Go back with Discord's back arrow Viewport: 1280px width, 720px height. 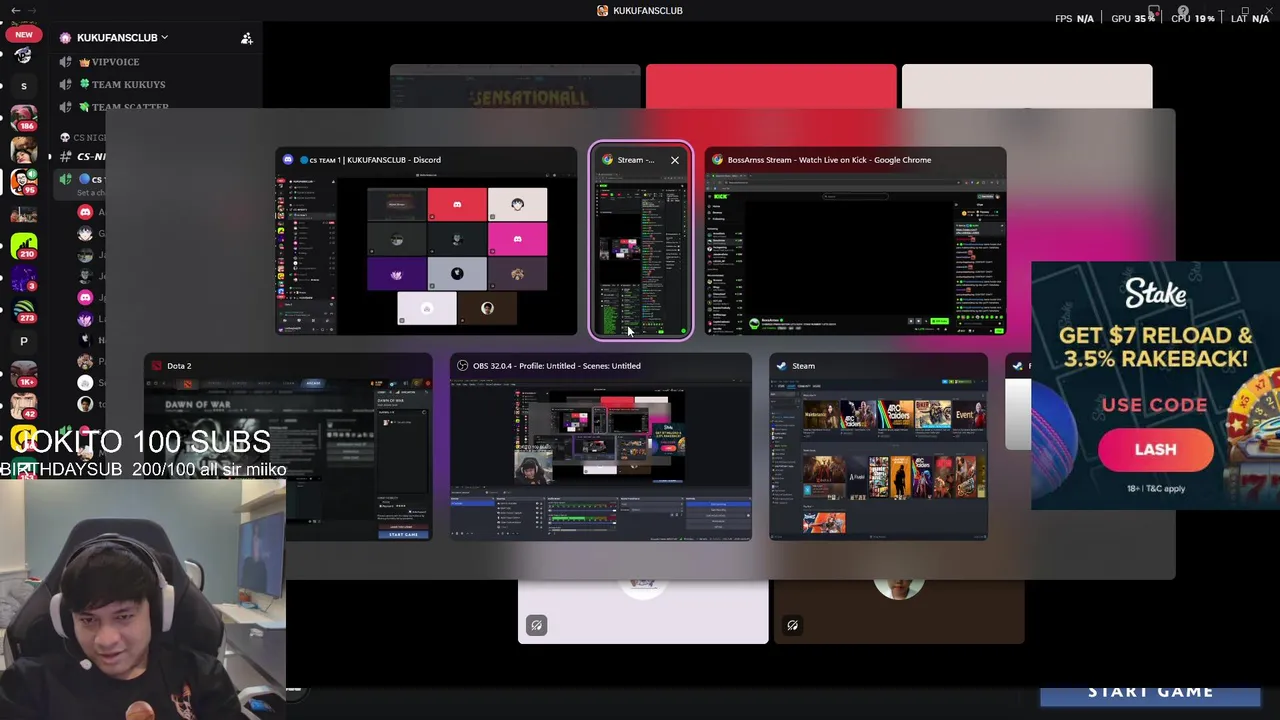tap(15, 10)
